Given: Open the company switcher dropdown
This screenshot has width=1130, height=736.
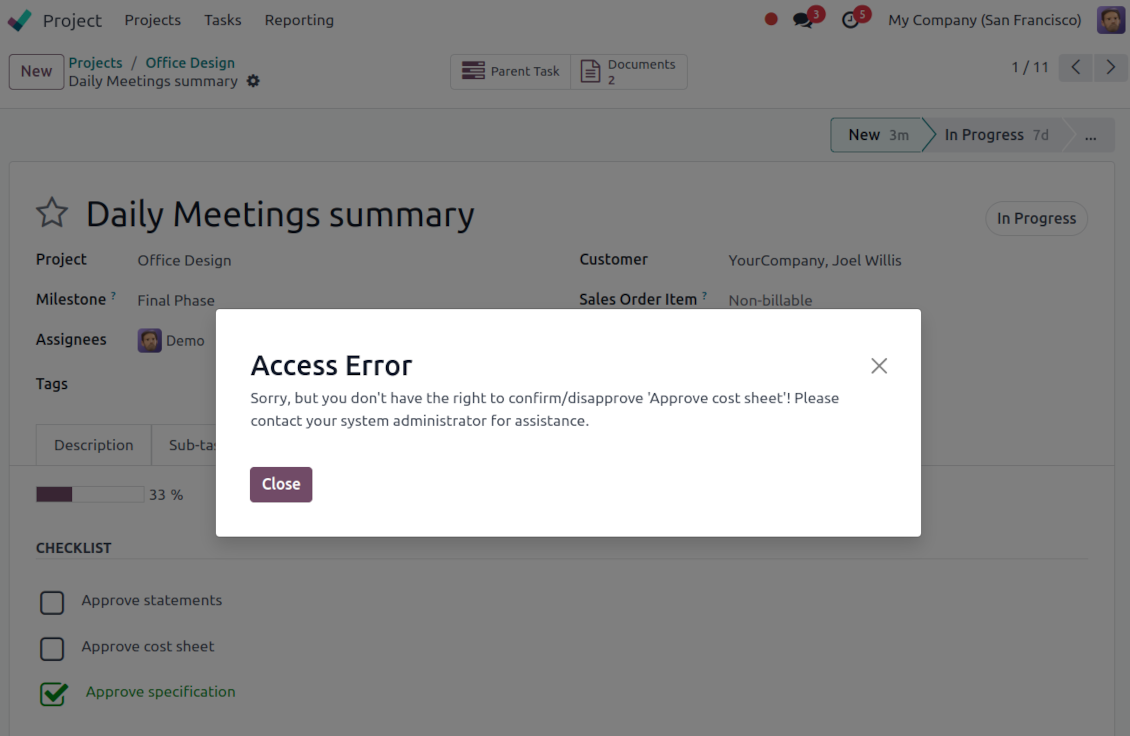Looking at the screenshot, I should tap(984, 20).
